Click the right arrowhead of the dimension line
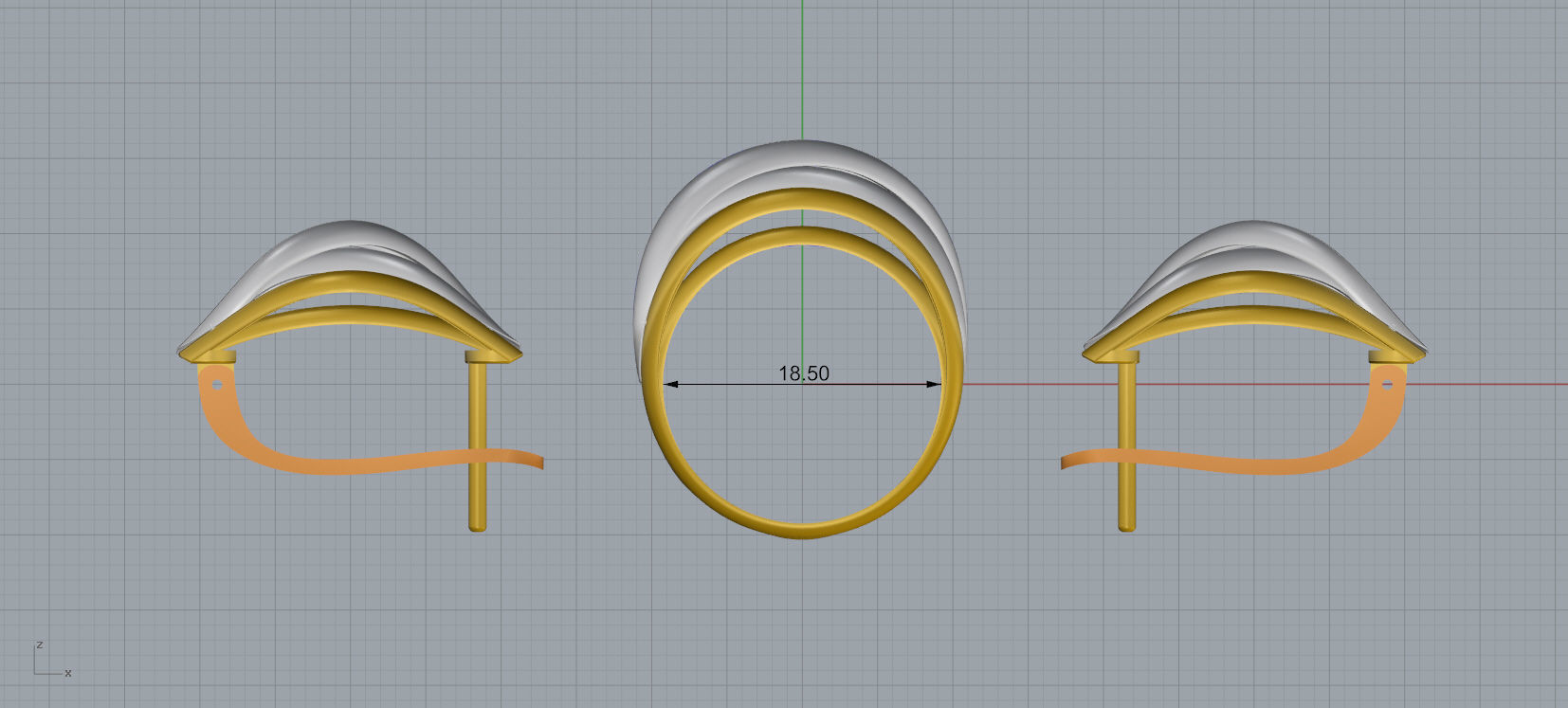The height and width of the screenshot is (708, 1568). (934, 384)
